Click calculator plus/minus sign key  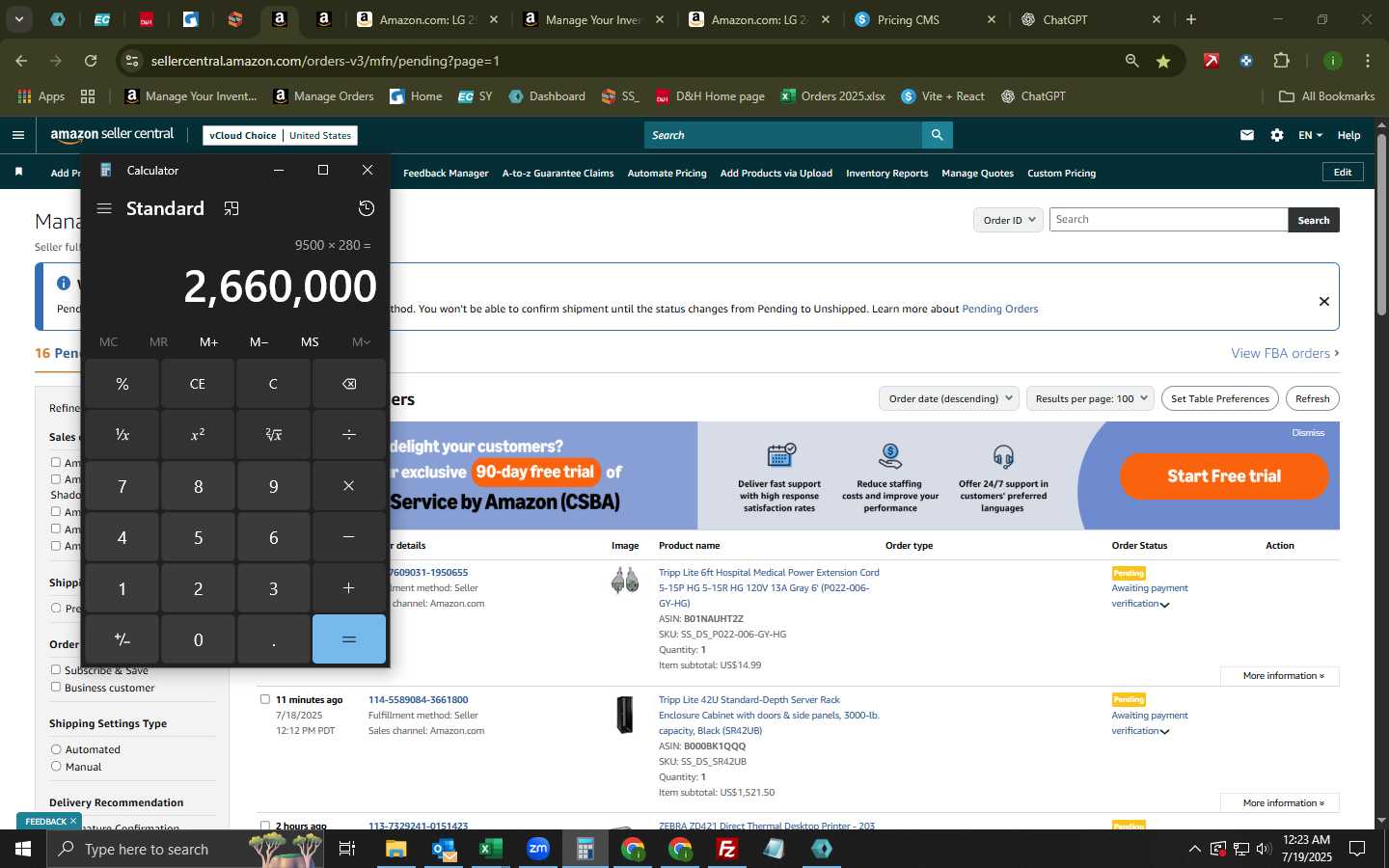coord(122,639)
